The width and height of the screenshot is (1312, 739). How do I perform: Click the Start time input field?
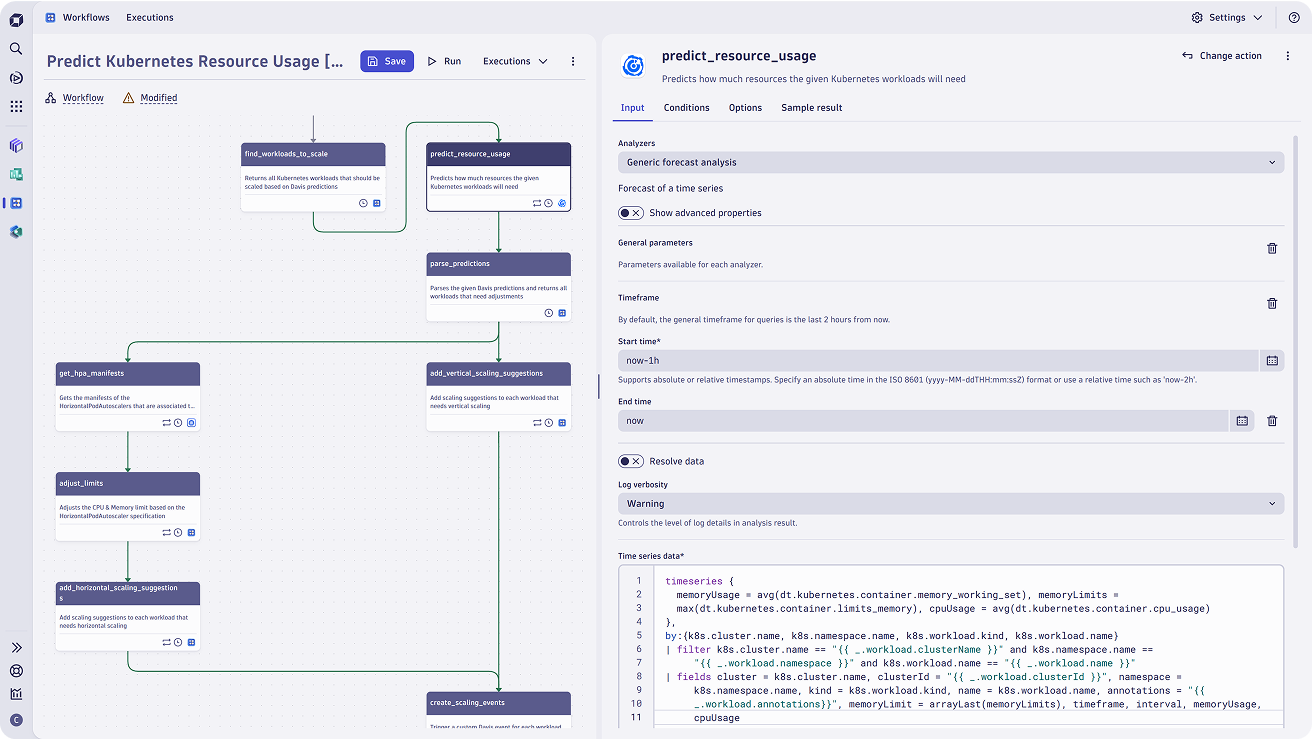coord(938,361)
